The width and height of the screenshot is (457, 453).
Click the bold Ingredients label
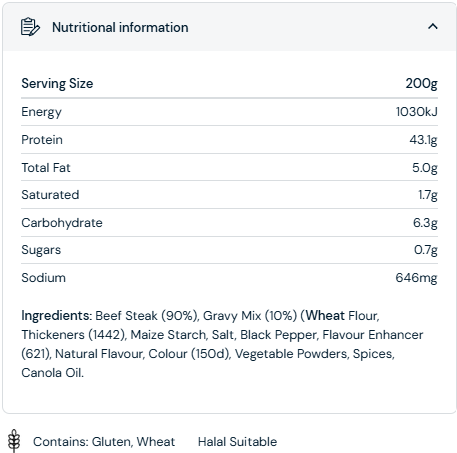[57, 315]
